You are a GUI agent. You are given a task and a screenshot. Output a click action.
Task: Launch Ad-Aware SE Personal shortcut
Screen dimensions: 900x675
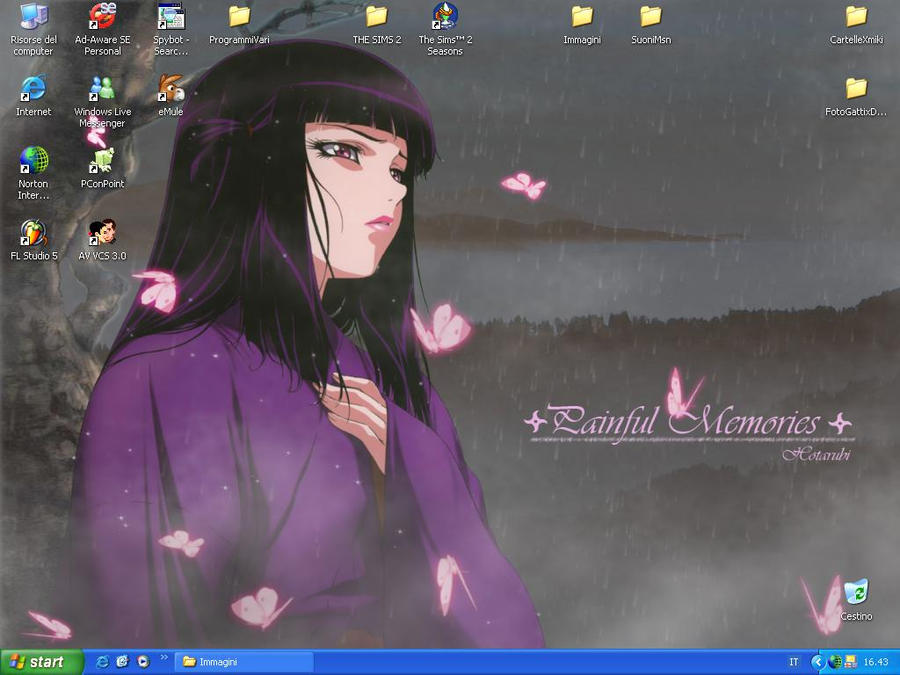pos(102,29)
